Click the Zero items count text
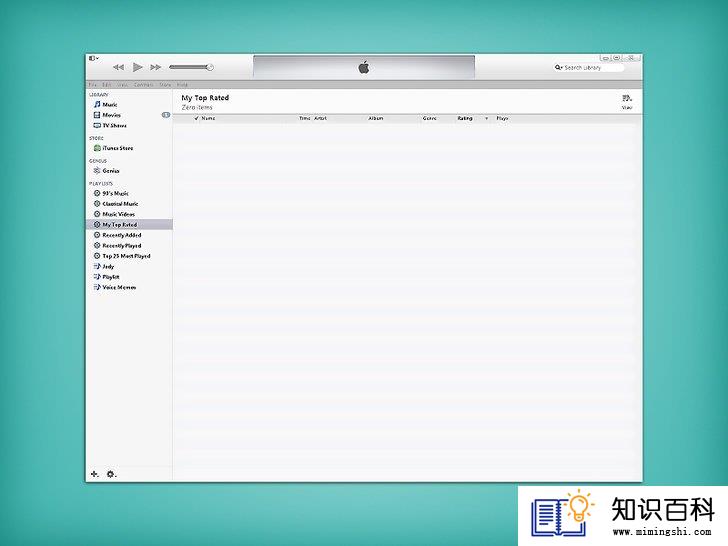The width and height of the screenshot is (728, 546). [x=197, y=107]
